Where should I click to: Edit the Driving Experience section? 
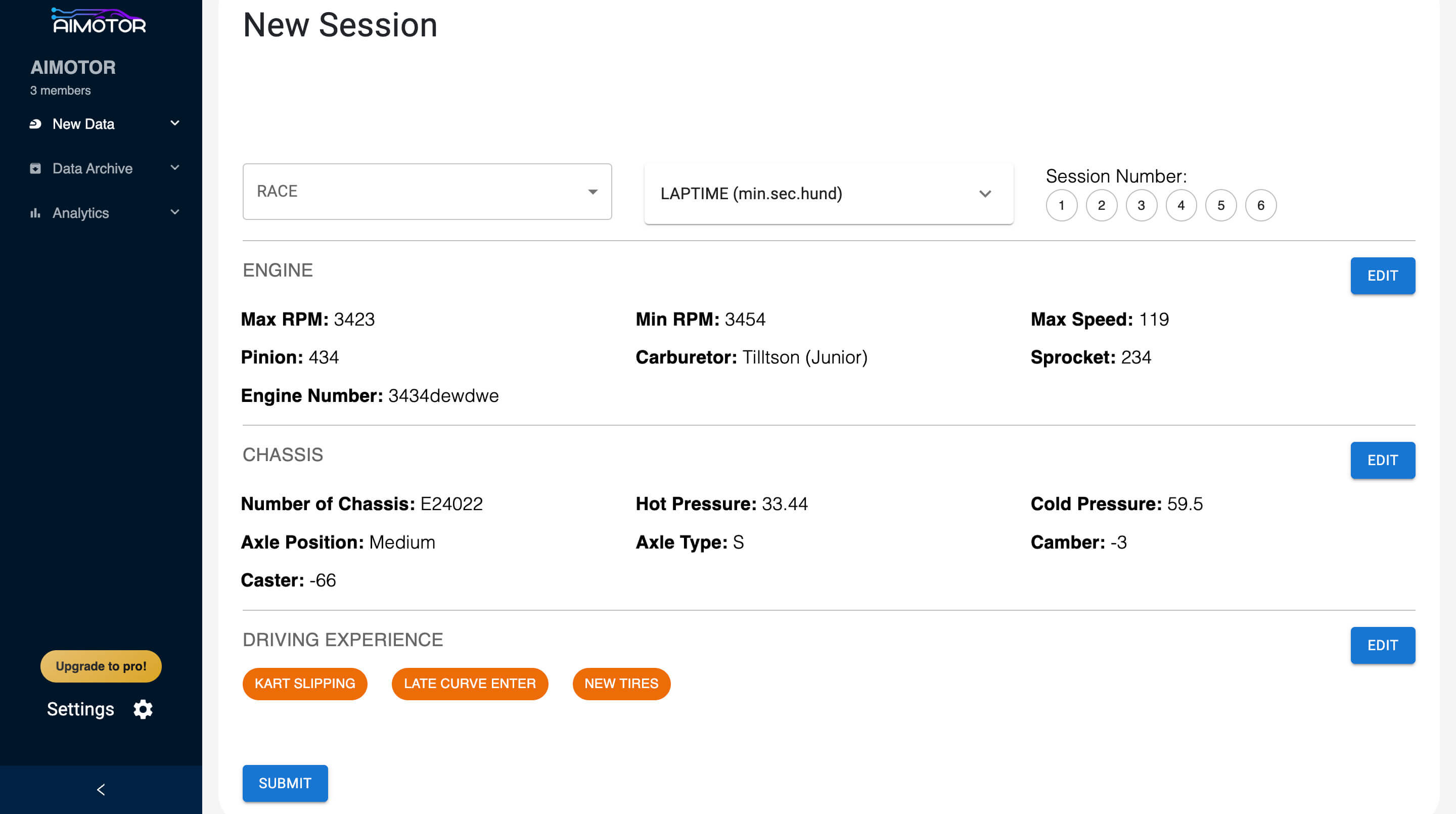pyautogui.click(x=1382, y=645)
